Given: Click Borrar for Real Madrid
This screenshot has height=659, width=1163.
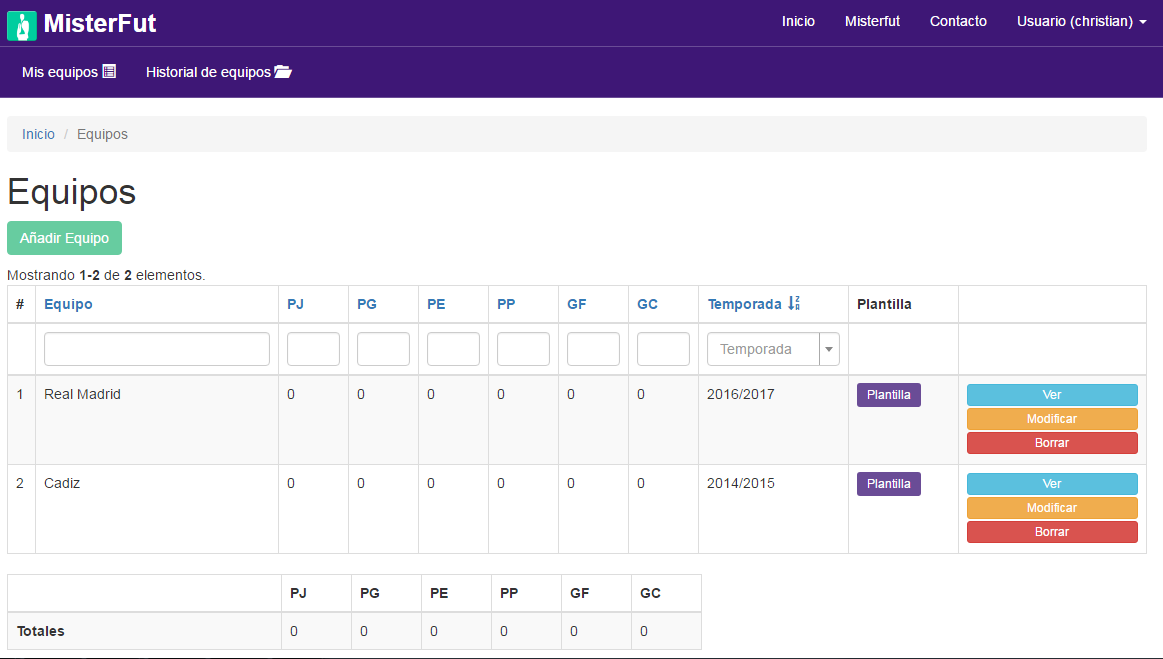Looking at the screenshot, I should click(1052, 442).
